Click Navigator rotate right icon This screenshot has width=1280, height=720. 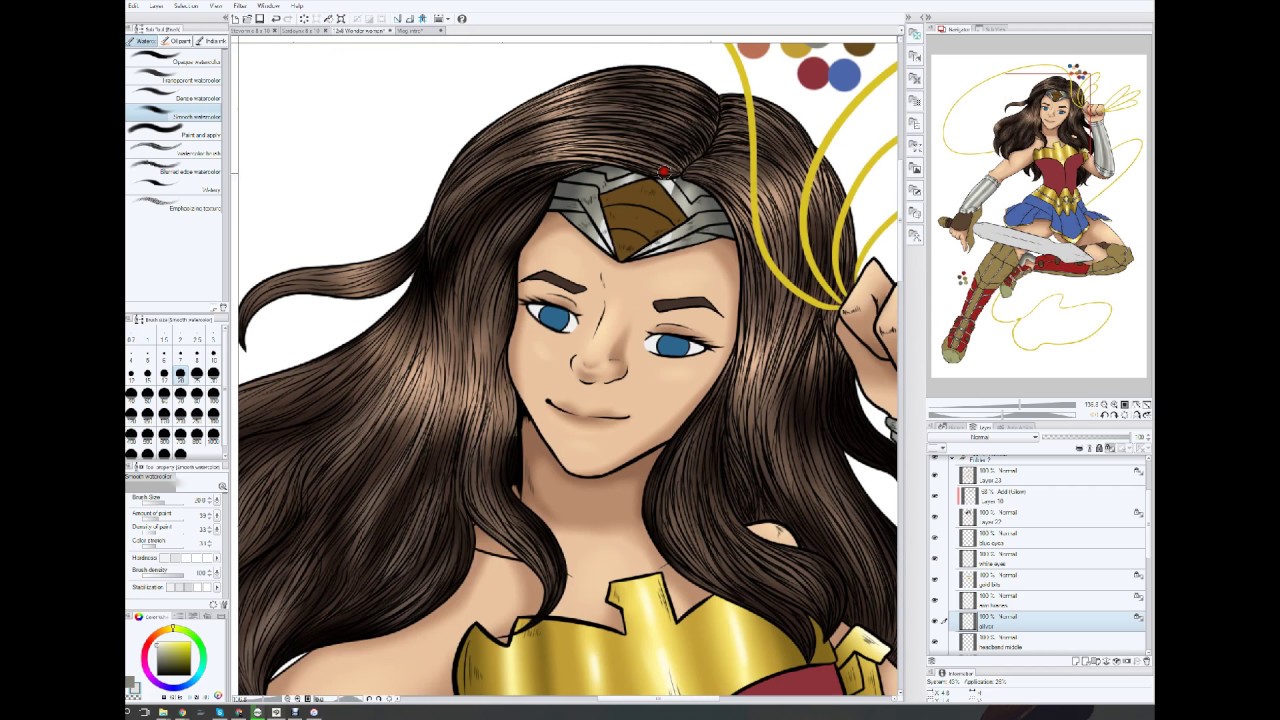(1114, 415)
